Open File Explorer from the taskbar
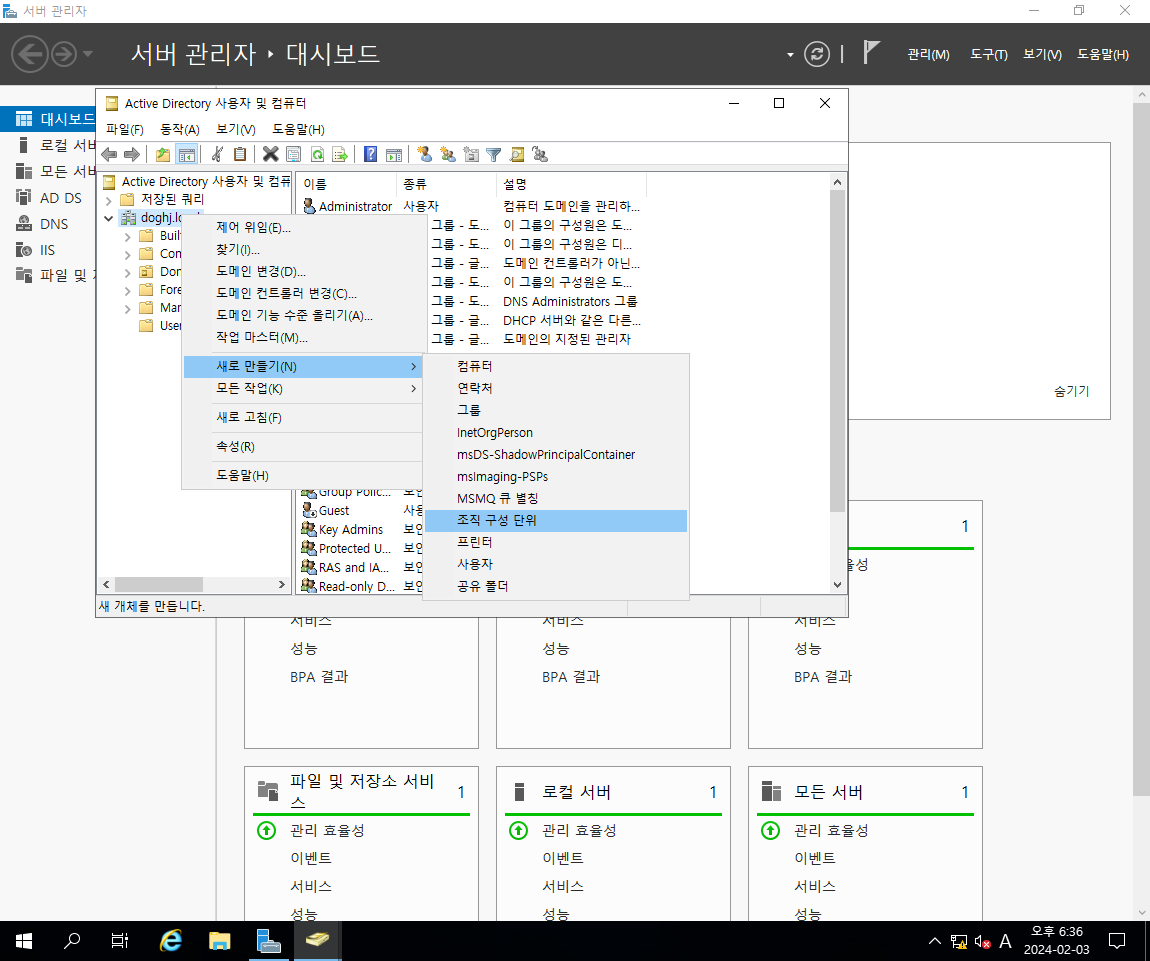Image resolution: width=1150 pixels, height=961 pixels. point(219,940)
